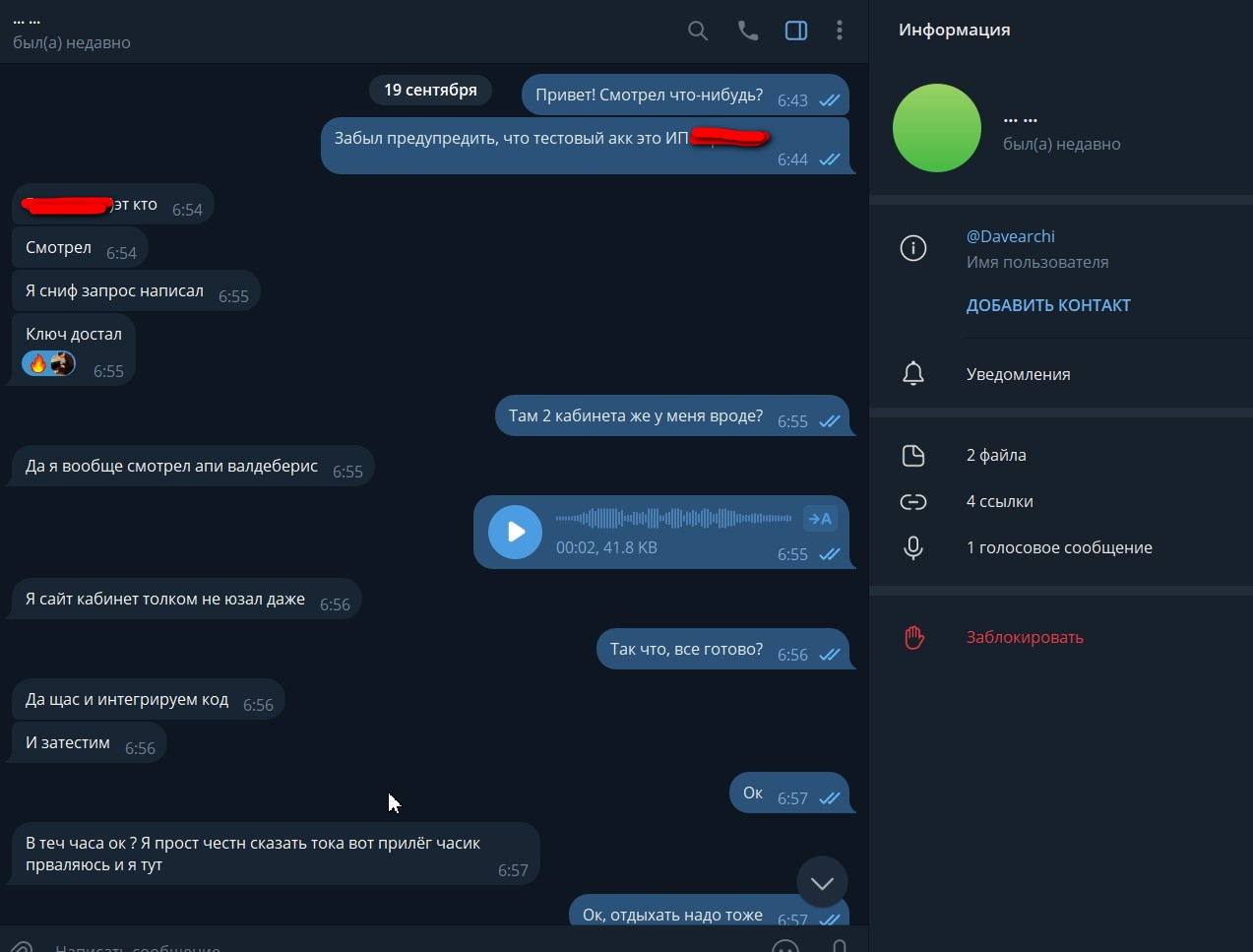Open the 2 файла shared media list

[x=1061, y=455]
